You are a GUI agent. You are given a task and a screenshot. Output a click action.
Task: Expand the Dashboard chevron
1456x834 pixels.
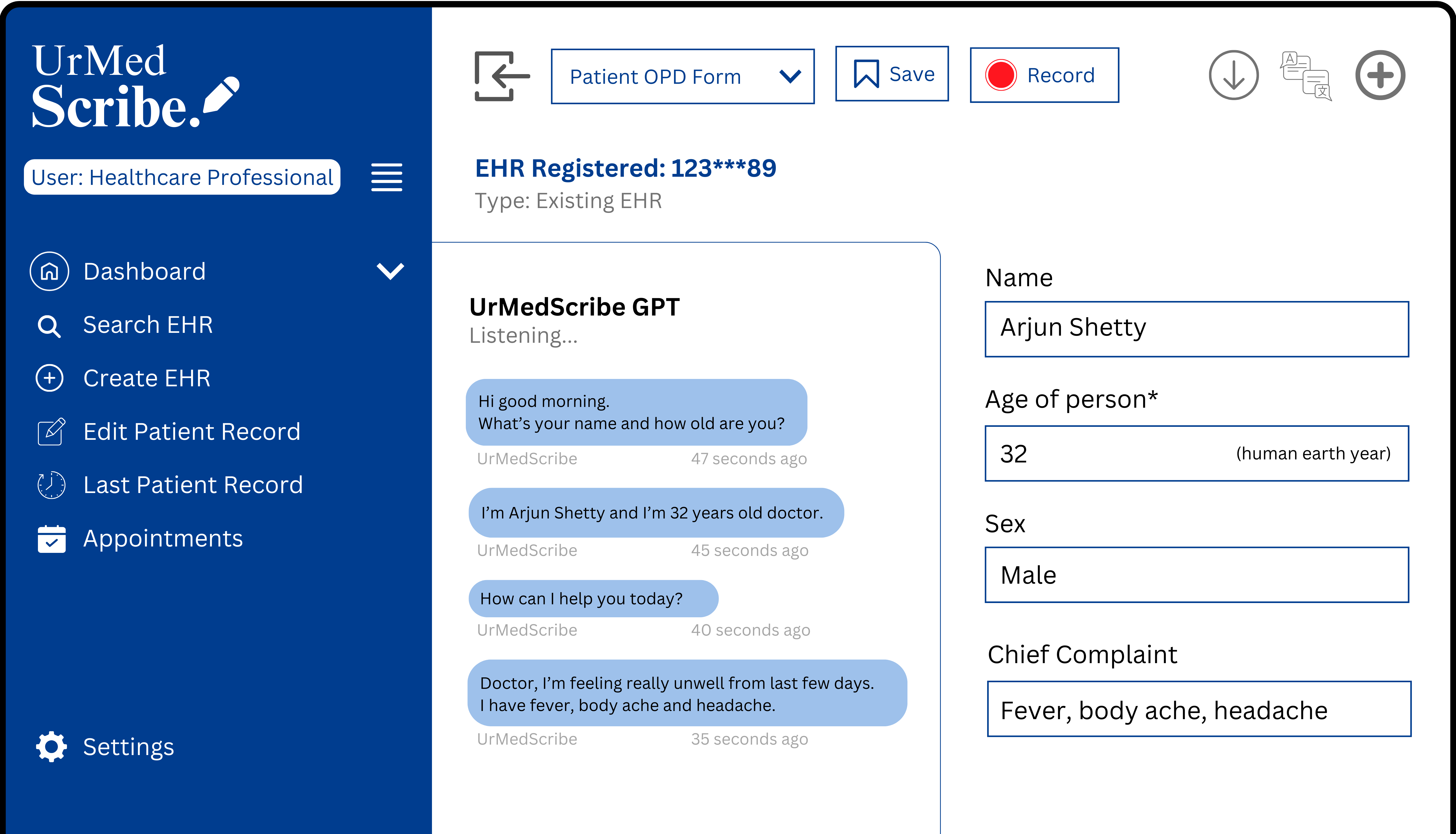click(390, 271)
